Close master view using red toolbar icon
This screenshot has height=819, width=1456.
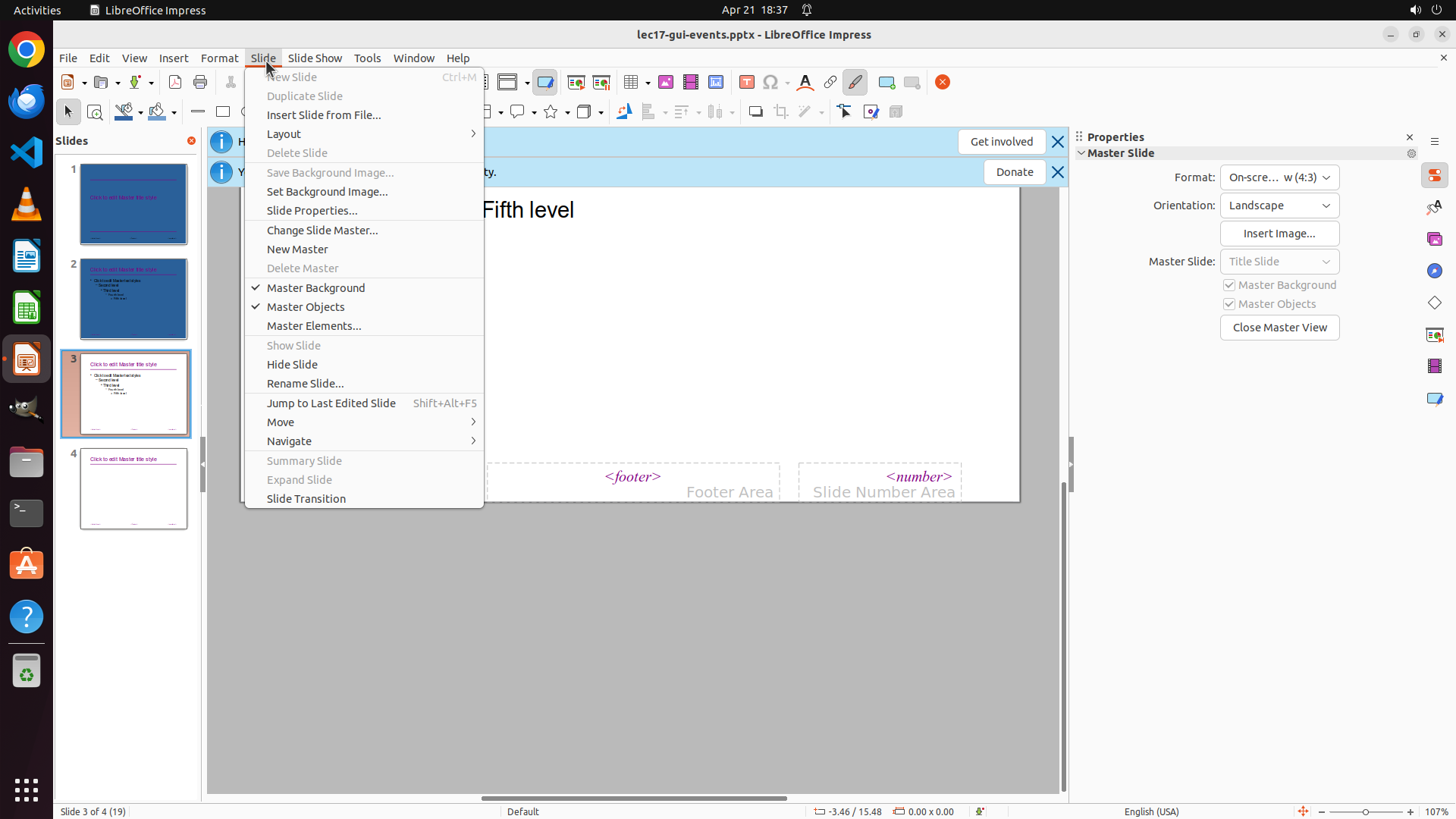pyautogui.click(x=943, y=83)
